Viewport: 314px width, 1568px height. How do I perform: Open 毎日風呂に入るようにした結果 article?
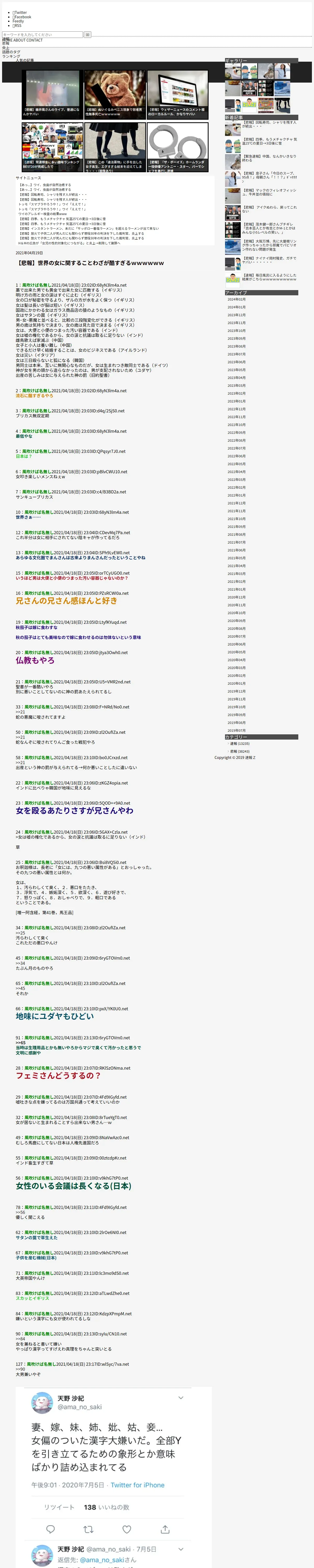[x=270, y=278]
